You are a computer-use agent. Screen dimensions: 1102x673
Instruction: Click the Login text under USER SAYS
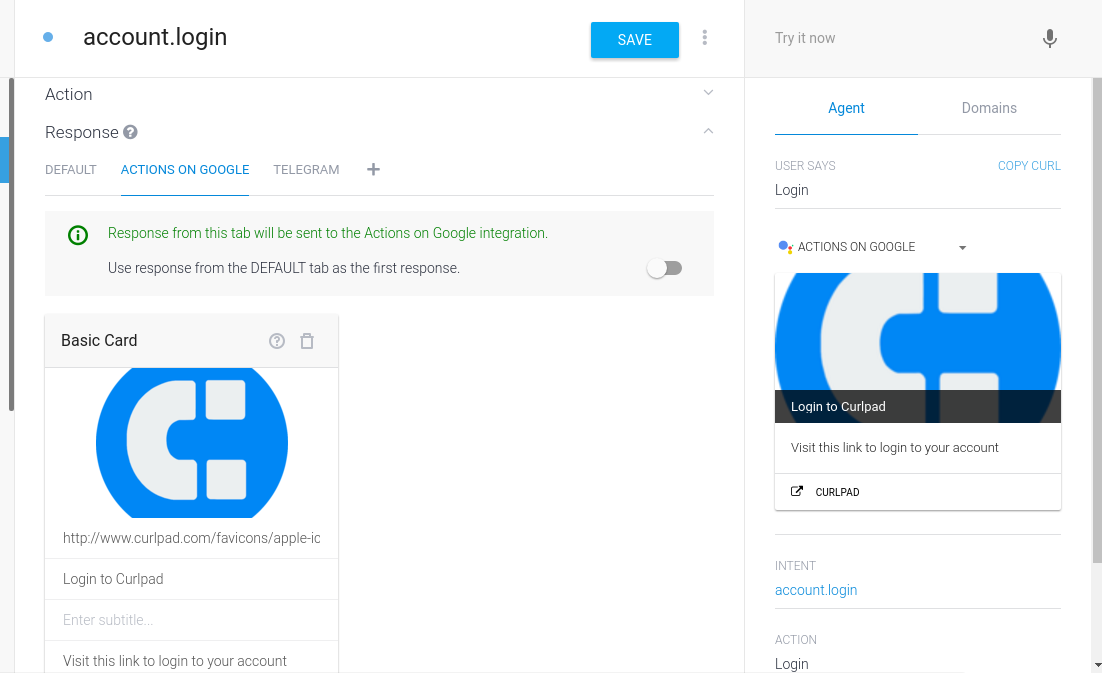[x=791, y=190]
